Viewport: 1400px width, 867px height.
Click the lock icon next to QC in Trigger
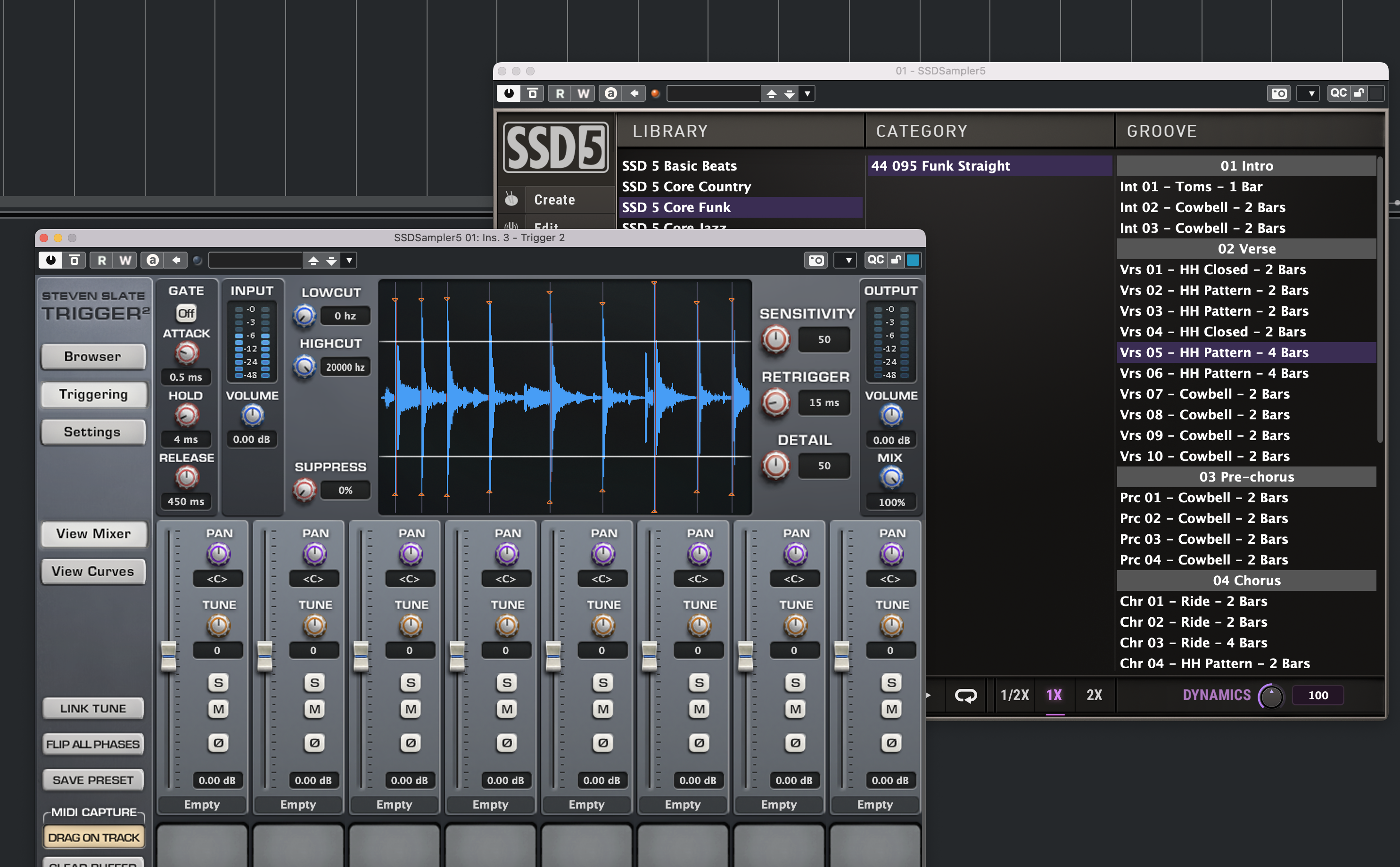897,260
